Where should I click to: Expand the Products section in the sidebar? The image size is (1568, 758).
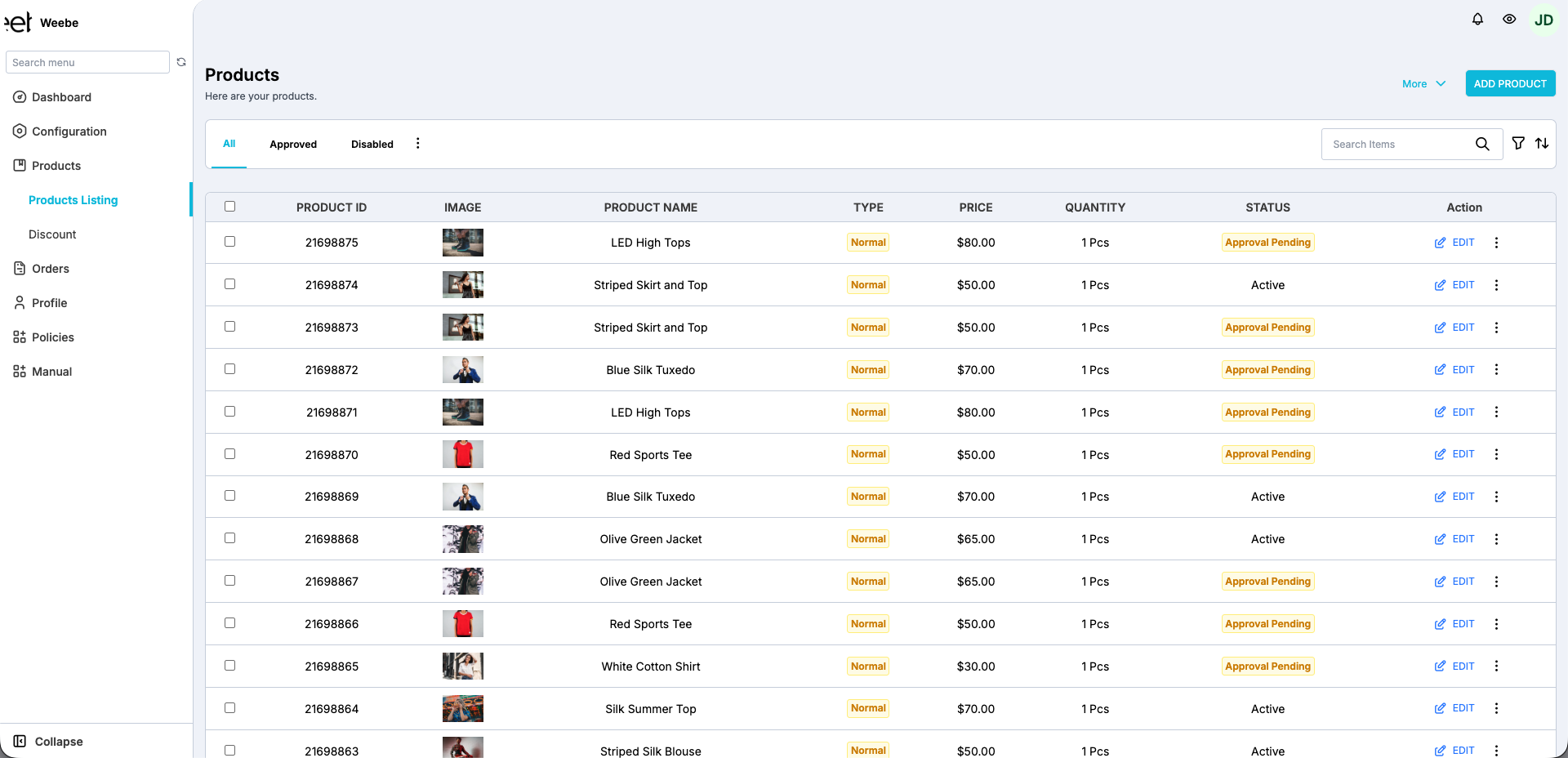55,166
